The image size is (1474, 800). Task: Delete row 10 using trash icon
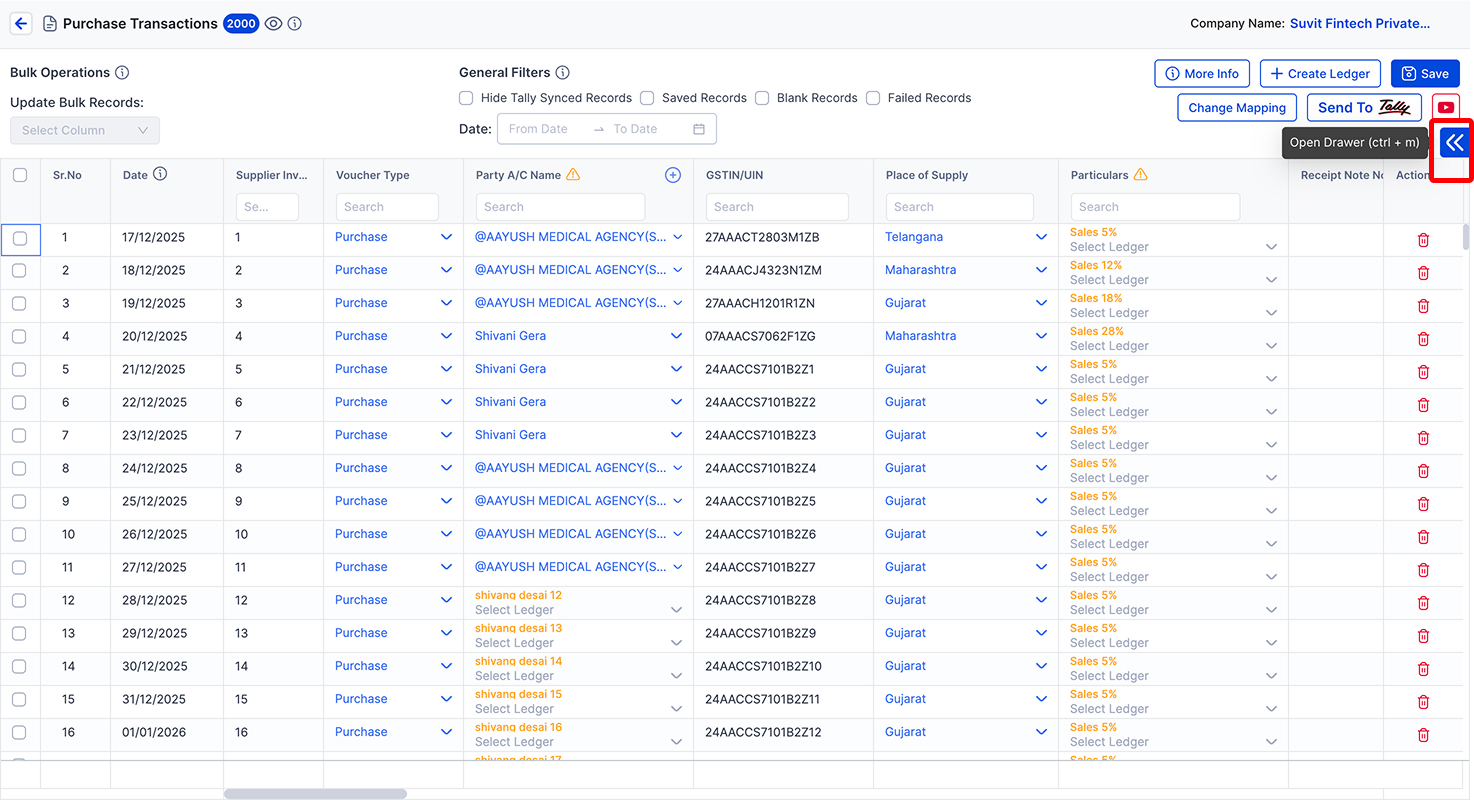click(1423, 537)
